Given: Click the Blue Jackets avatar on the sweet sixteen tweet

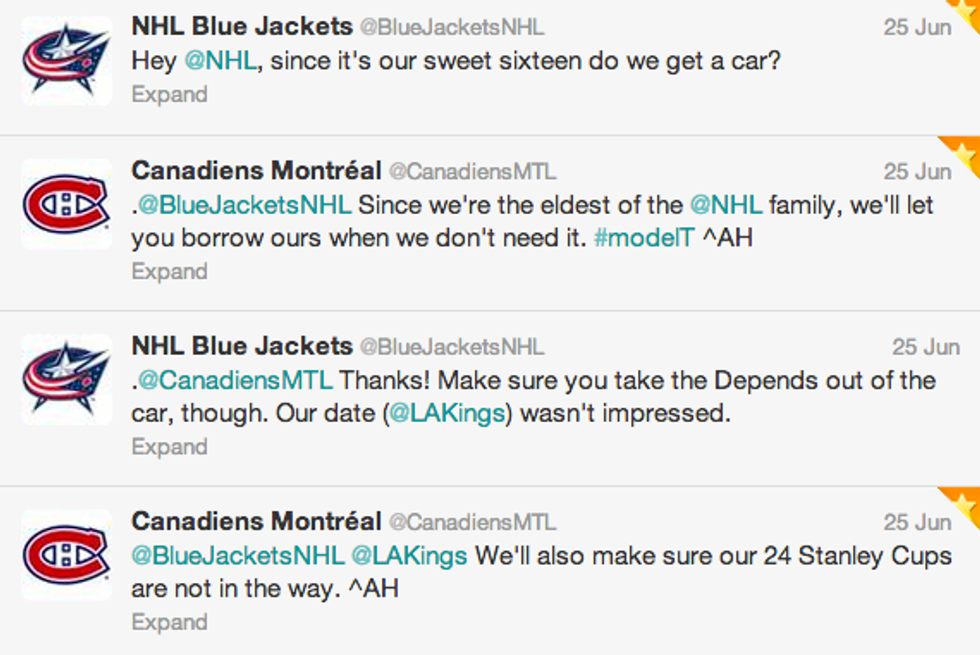Looking at the screenshot, I should [x=66, y=60].
